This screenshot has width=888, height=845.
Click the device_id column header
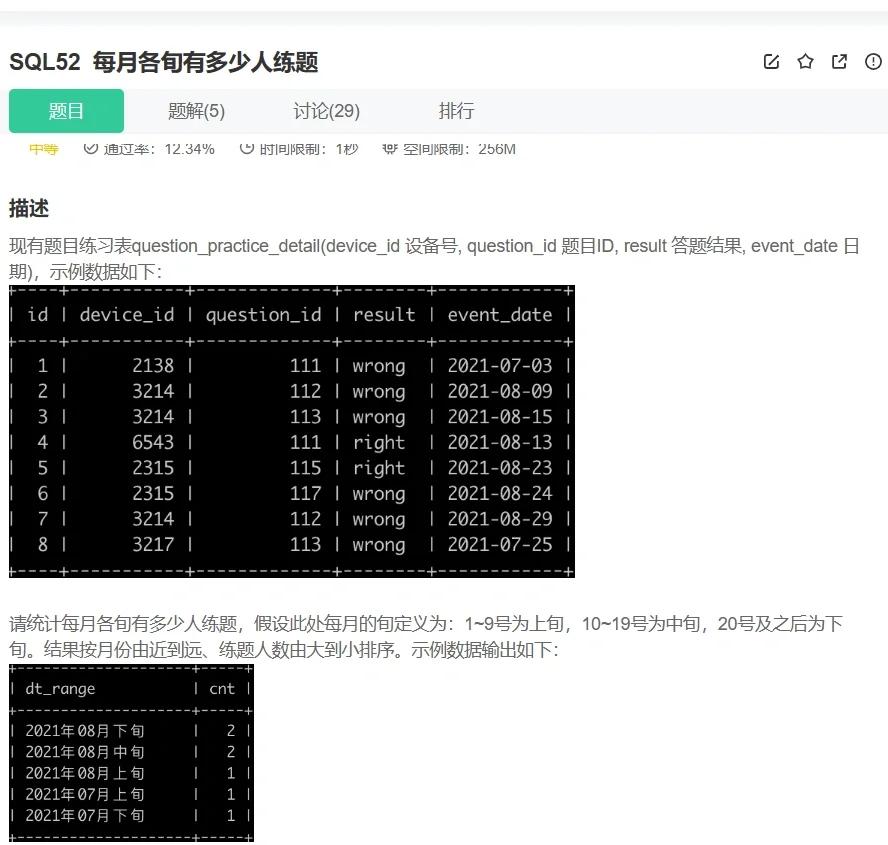click(127, 315)
